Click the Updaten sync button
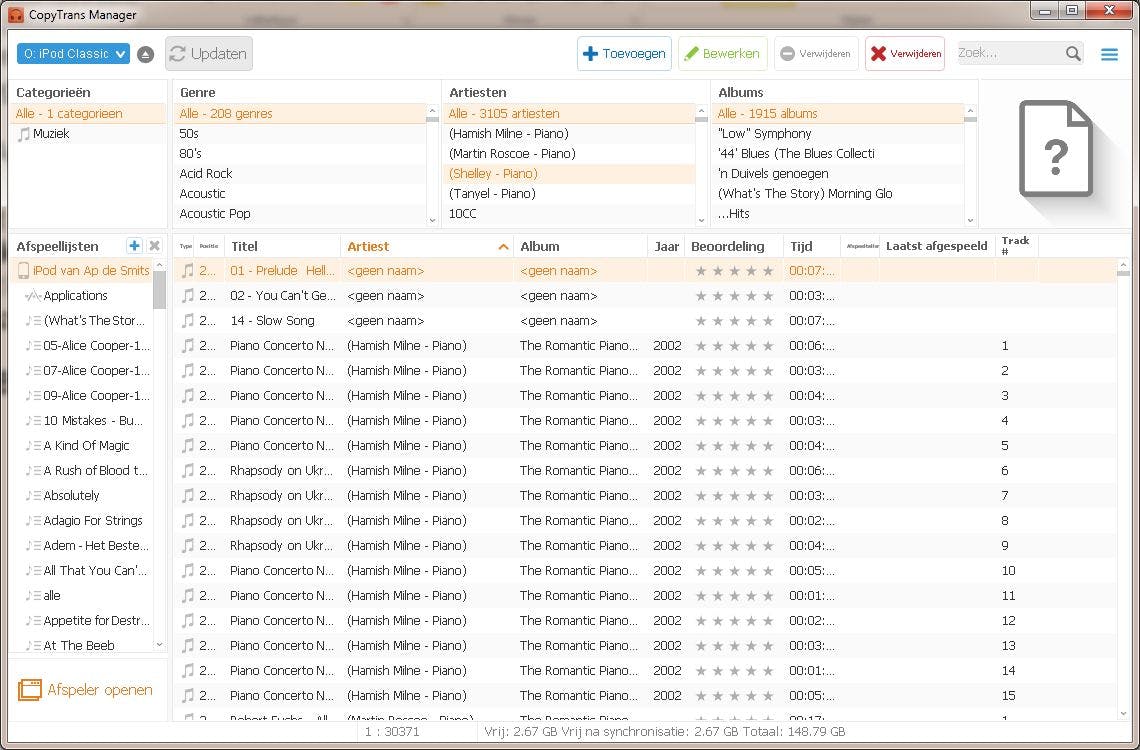This screenshot has height=750, width=1140. click(x=209, y=54)
